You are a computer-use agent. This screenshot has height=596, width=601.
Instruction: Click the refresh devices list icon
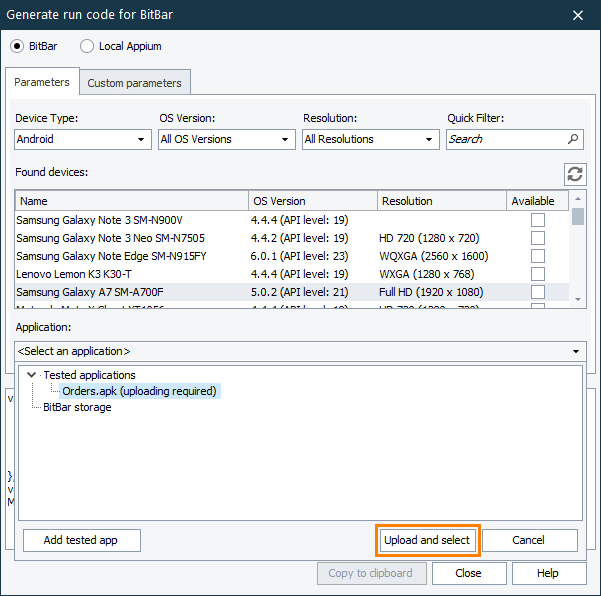click(x=575, y=174)
